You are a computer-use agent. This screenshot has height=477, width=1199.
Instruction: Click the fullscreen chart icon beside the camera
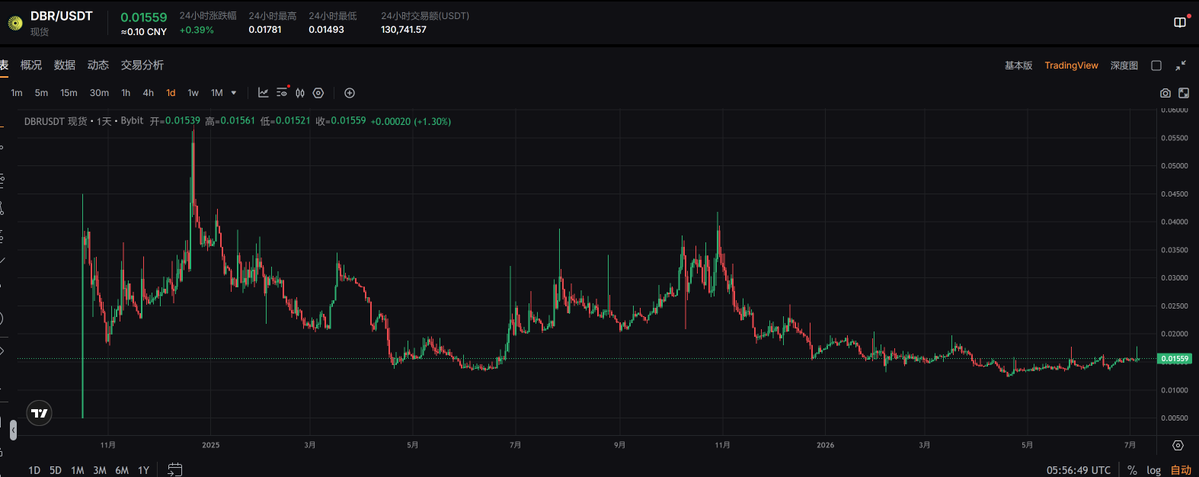1184,93
